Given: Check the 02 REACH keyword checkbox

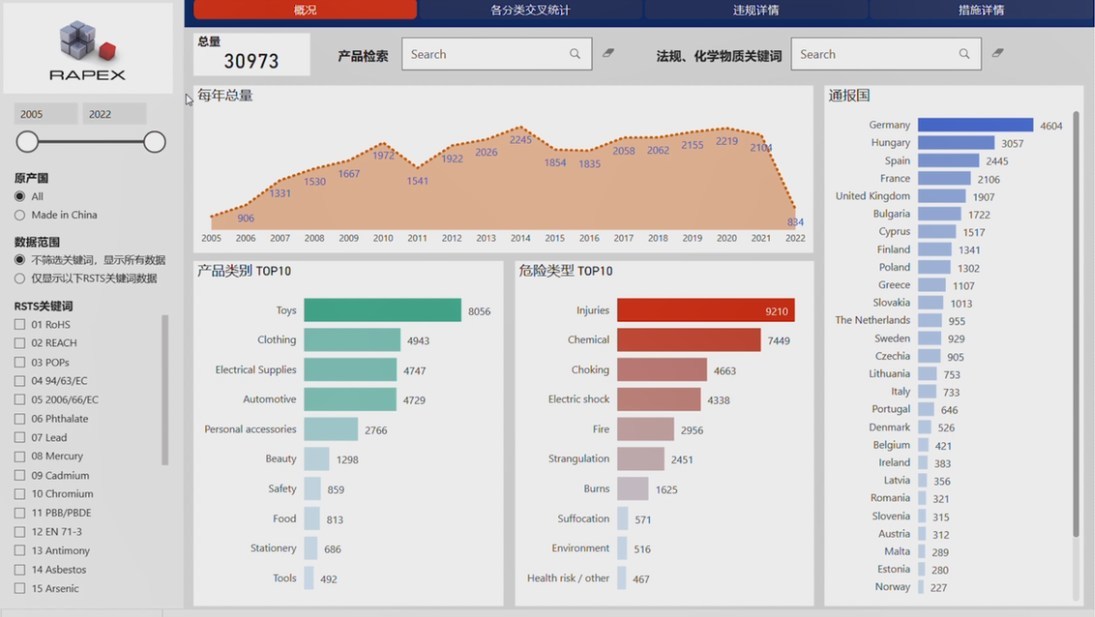Looking at the screenshot, I should click(x=20, y=343).
